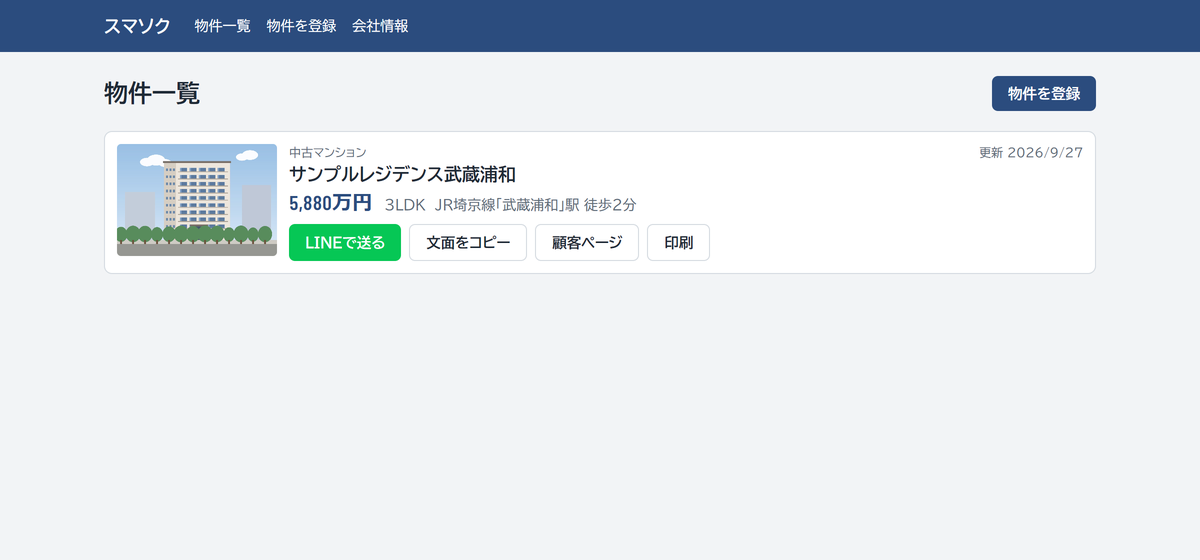Click the 更新 2026/9/27 date text
The width and height of the screenshot is (1200, 560).
(x=1031, y=153)
